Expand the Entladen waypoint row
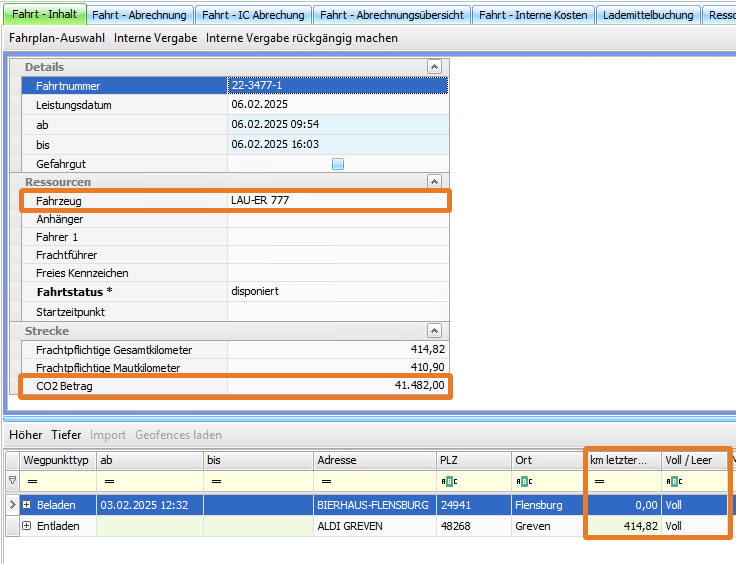 (x=27, y=526)
